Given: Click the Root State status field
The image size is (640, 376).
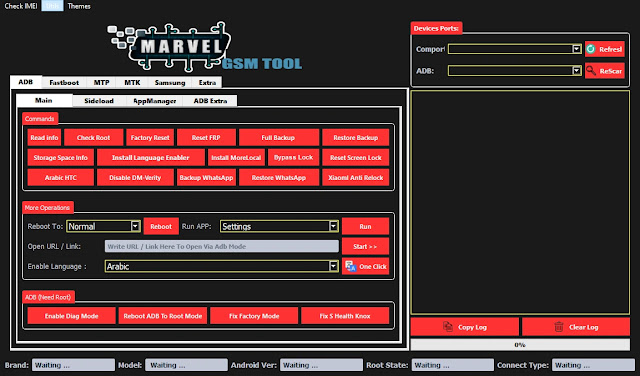Looking at the screenshot, I should [453, 365].
